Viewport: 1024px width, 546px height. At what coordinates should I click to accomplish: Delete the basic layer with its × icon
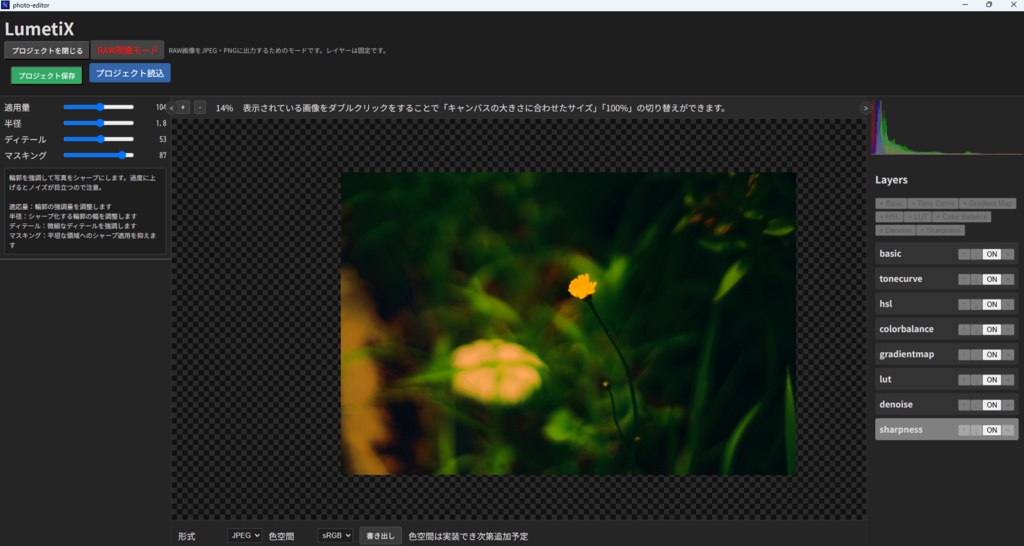[x=1008, y=255]
